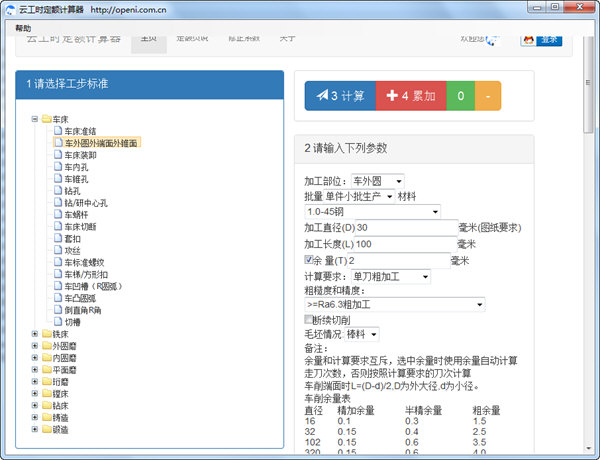Open the 计算要求 dropdown showing 单刀粗加工
The width and height of the screenshot is (600, 460).
[391, 277]
